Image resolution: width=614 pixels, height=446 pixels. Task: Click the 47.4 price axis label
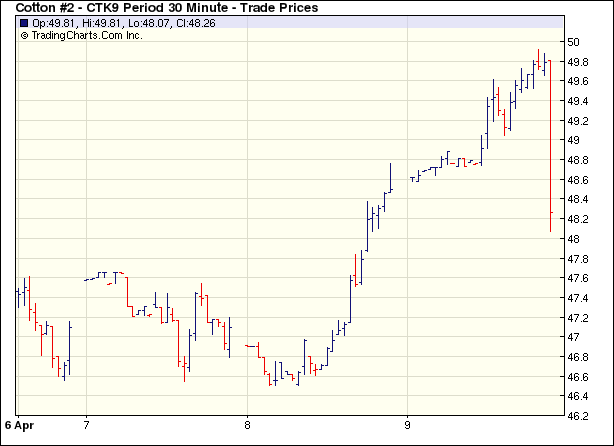point(578,298)
